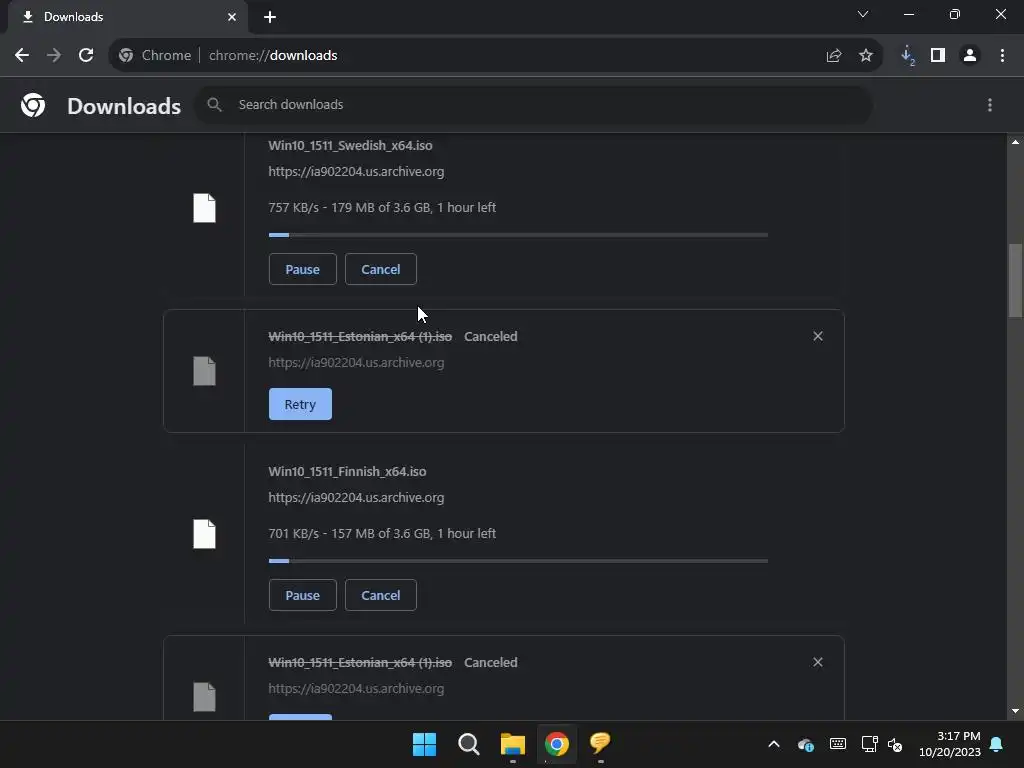Pause the Finnish ISO download
Image resolution: width=1024 pixels, height=768 pixels.
pyautogui.click(x=302, y=595)
